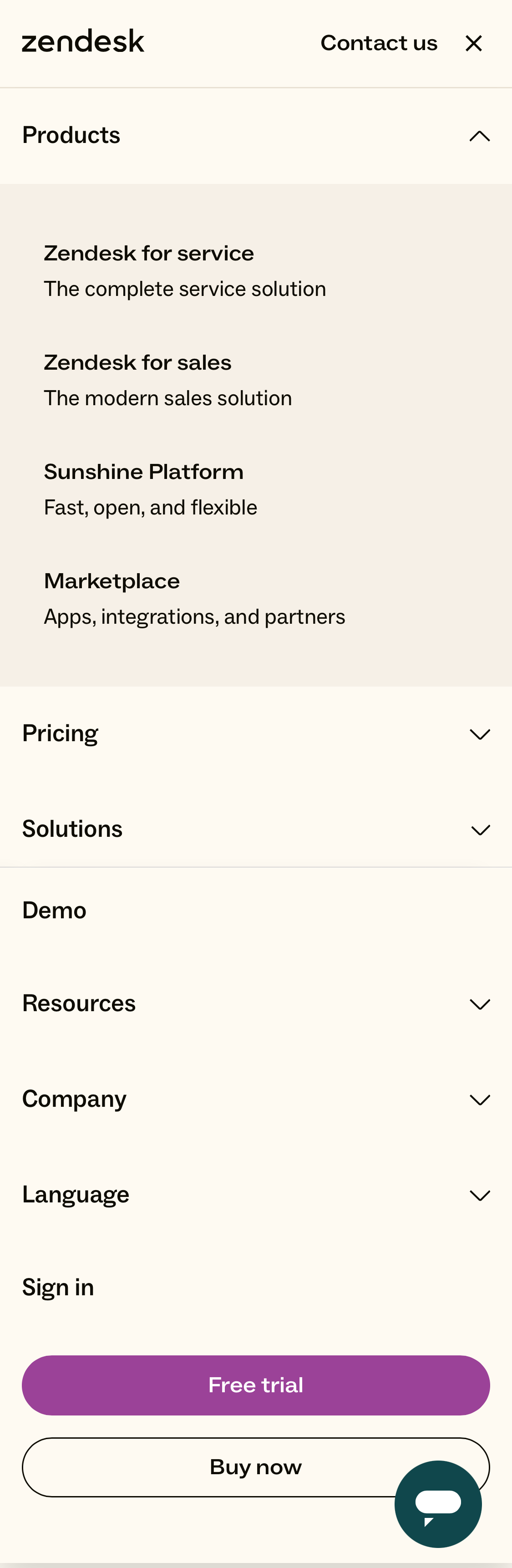
Task: Select Zendesk for sales
Action: point(137,363)
